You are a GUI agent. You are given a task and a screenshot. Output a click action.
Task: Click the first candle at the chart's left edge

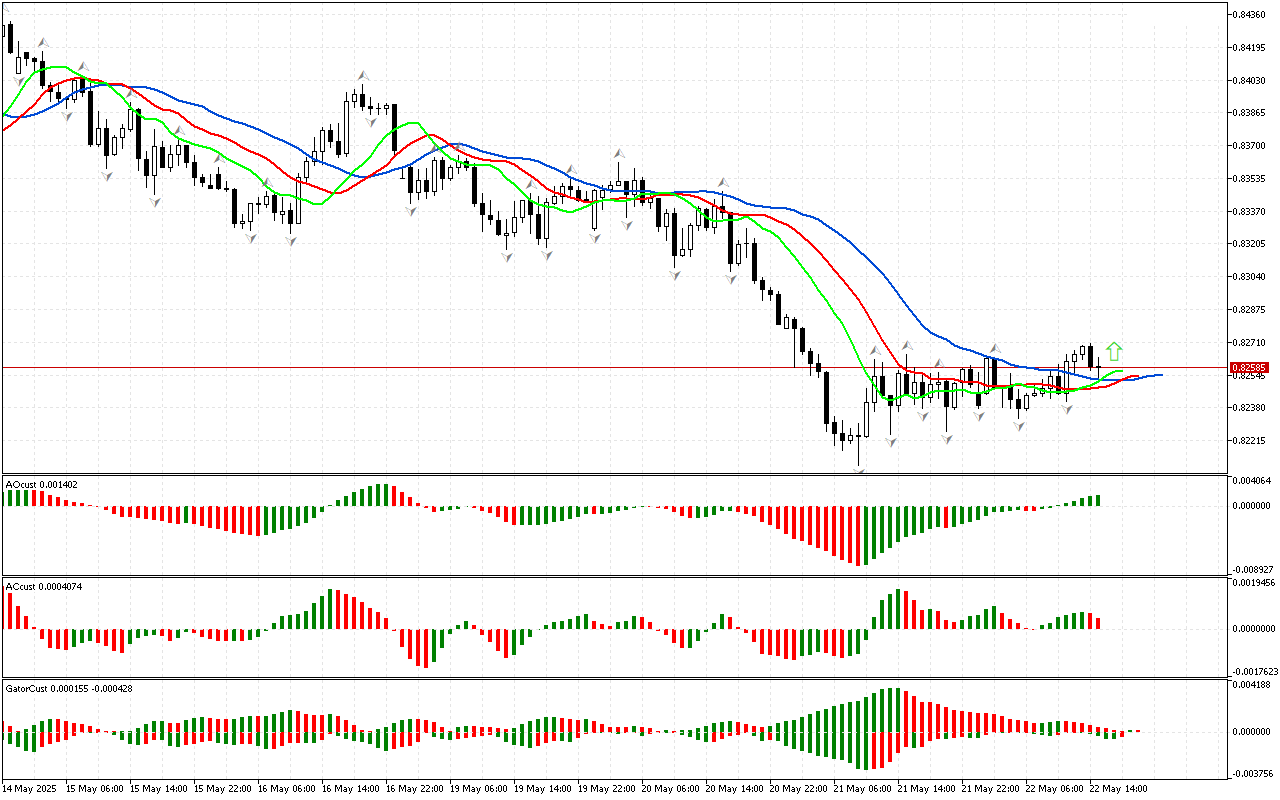click(10, 38)
